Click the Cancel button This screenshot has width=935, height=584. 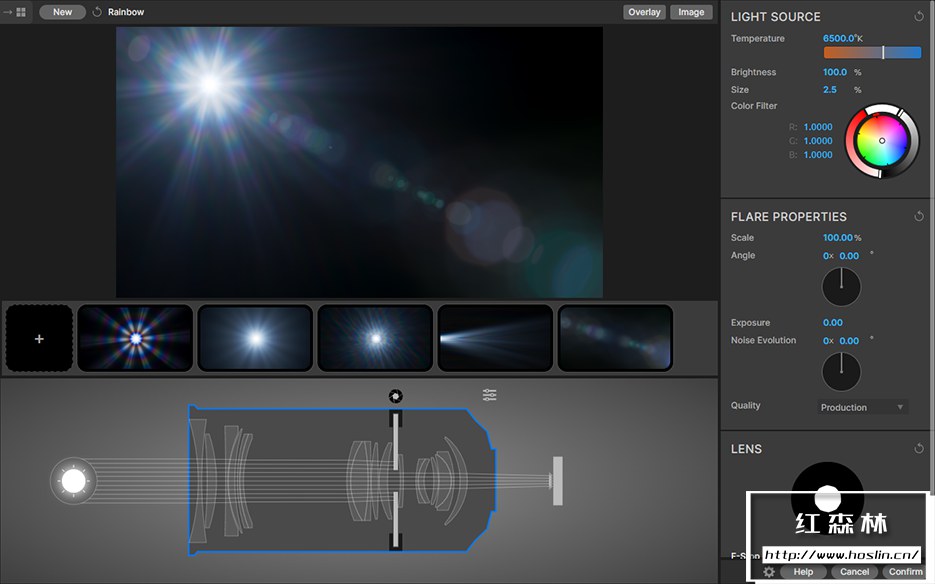pyautogui.click(x=854, y=571)
